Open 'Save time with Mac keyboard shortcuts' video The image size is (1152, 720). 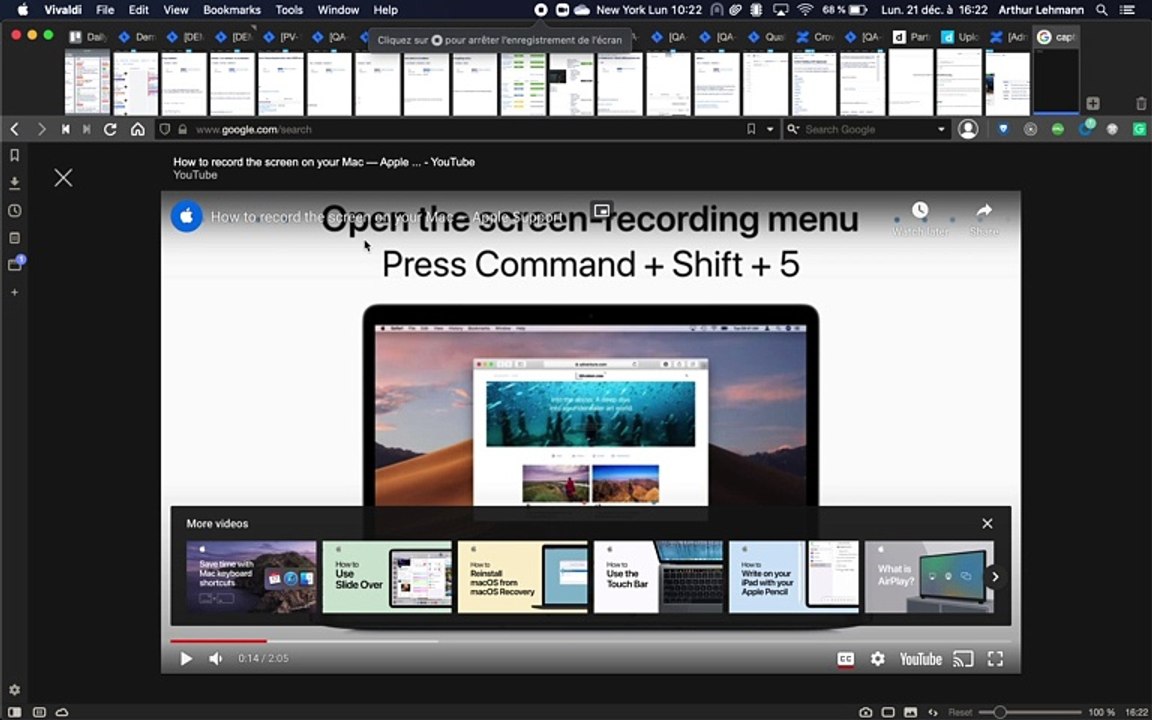[x=251, y=577]
